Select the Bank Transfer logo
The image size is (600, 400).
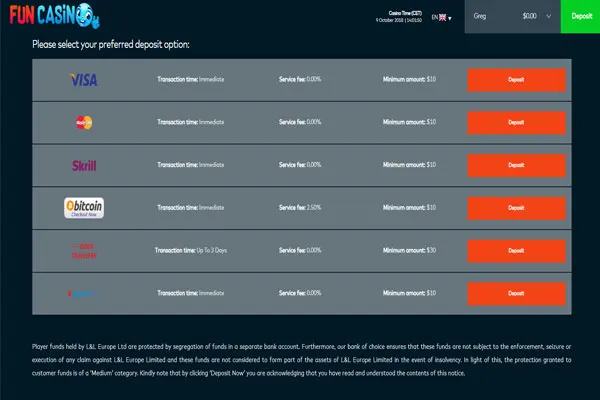84,250
